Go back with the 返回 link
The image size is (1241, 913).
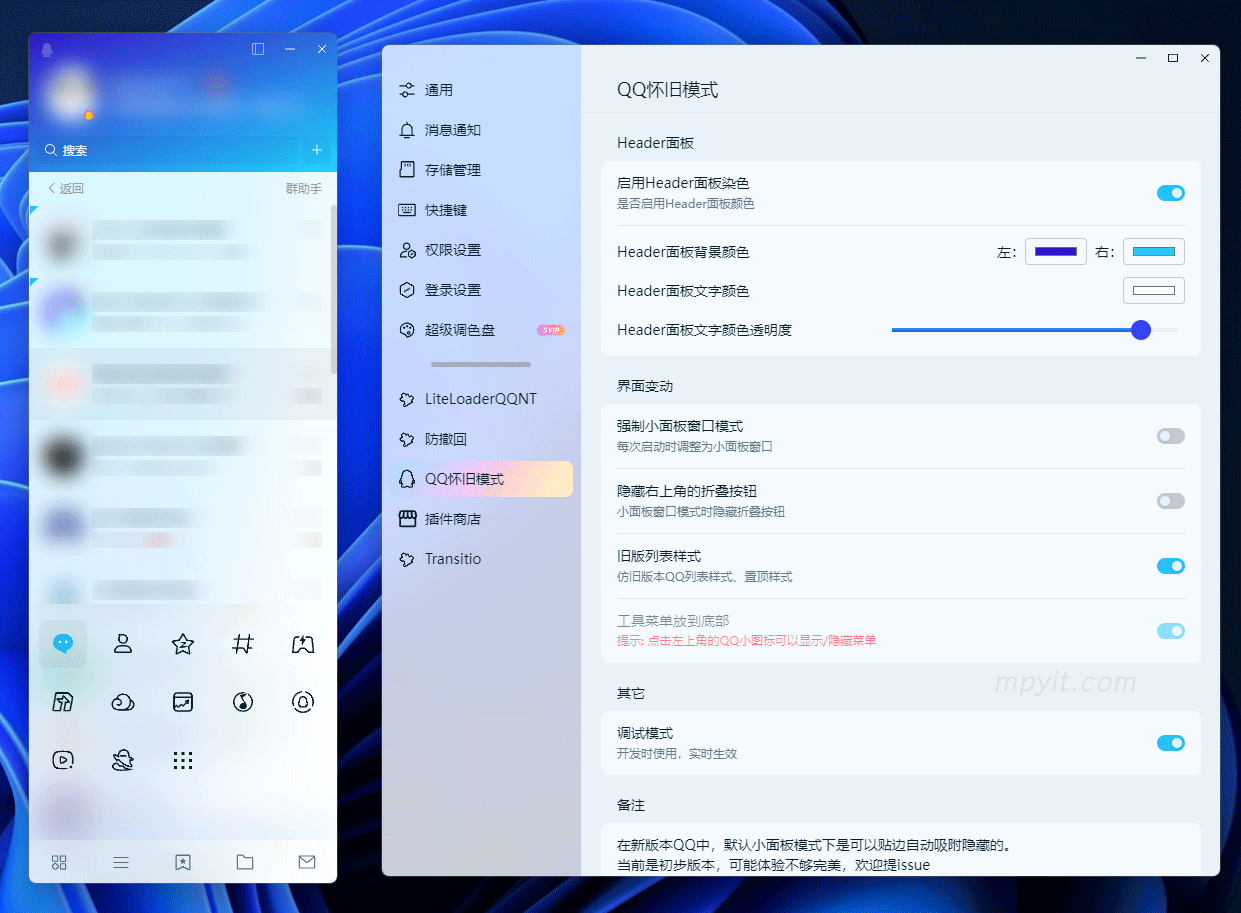pos(66,188)
